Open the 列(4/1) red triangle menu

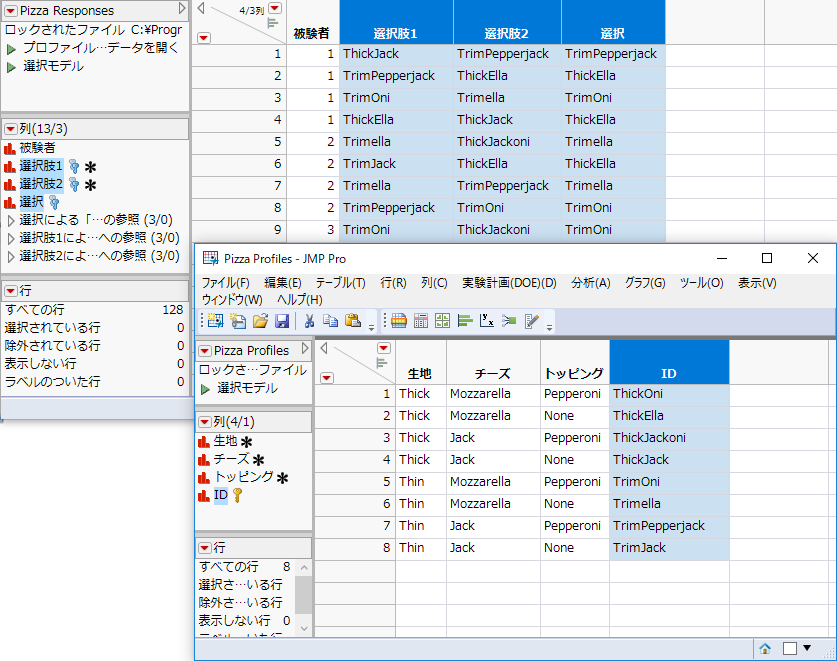click(x=205, y=421)
